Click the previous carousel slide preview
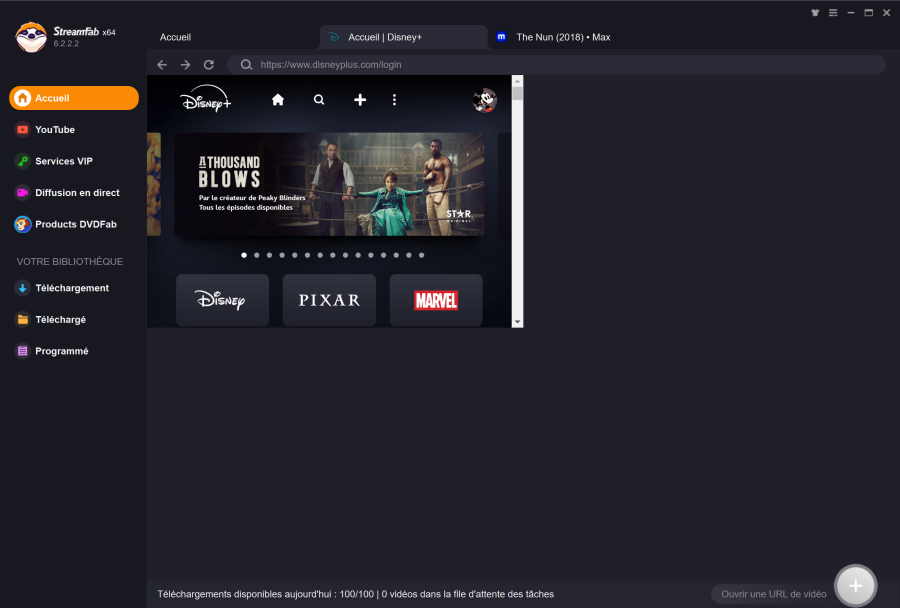Viewport: 900px width, 608px height. pyautogui.click(x=154, y=184)
